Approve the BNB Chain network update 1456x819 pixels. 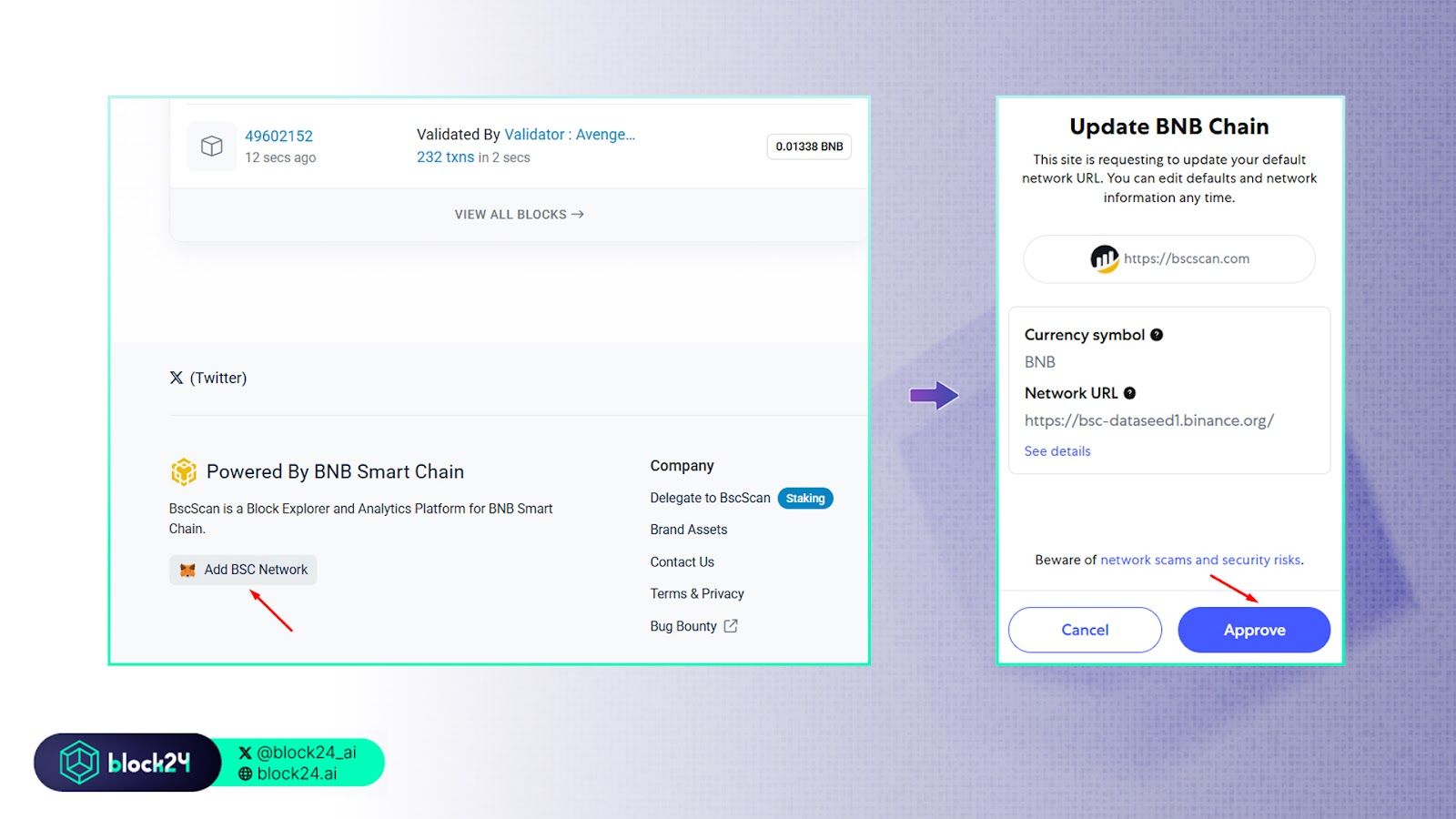pos(1254,630)
